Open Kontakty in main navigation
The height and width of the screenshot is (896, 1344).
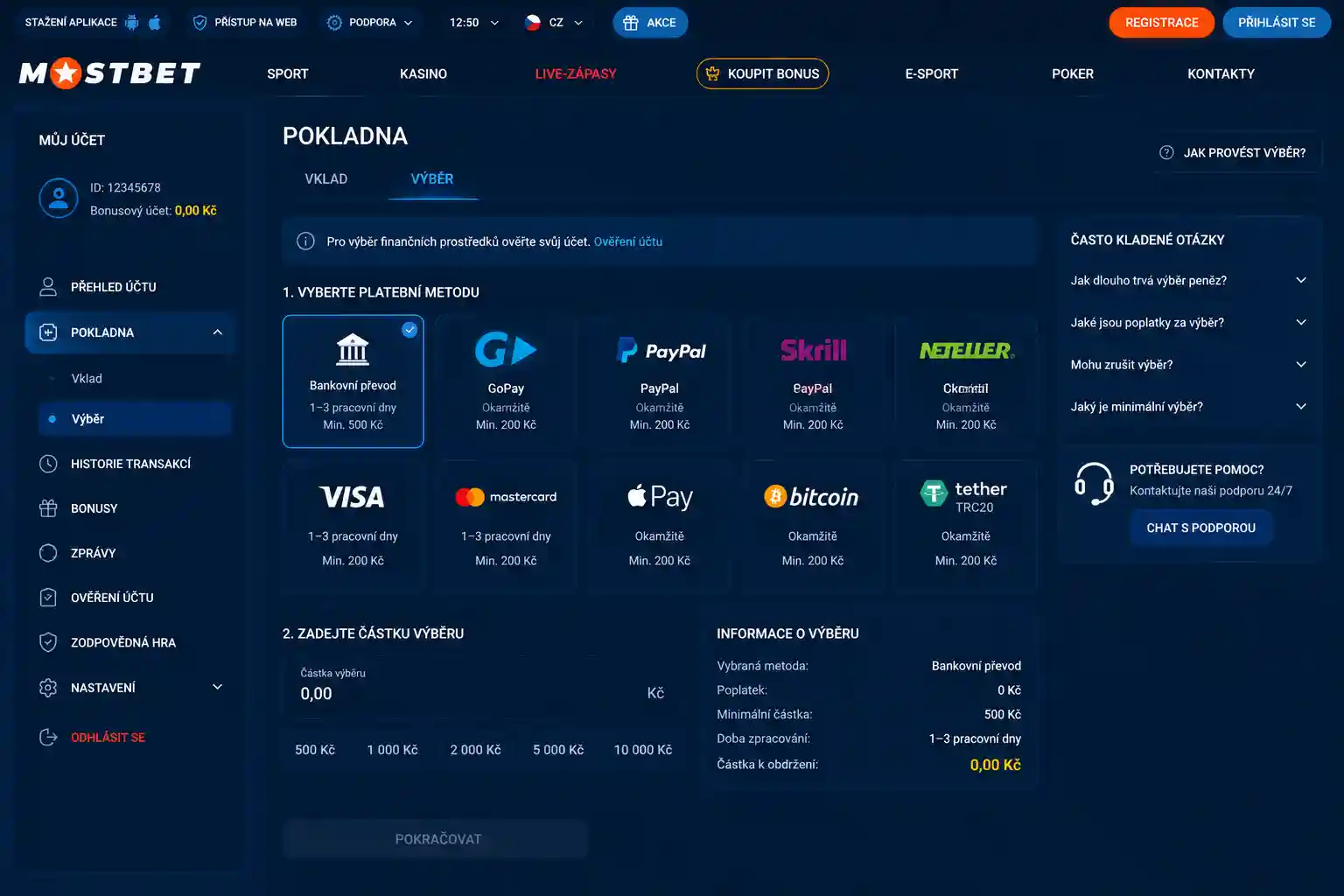(x=1221, y=74)
